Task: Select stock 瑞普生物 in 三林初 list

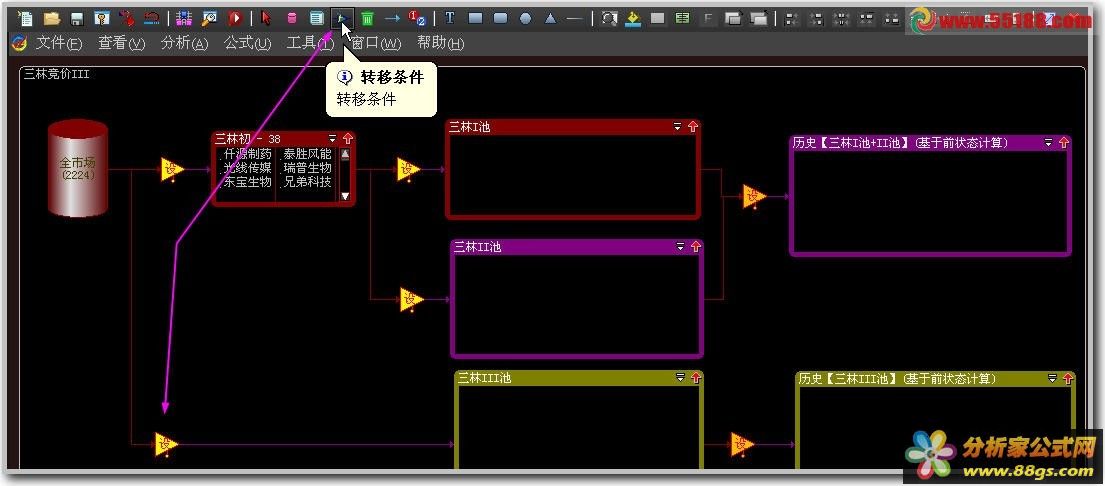Action: click(x=307, y=168)
